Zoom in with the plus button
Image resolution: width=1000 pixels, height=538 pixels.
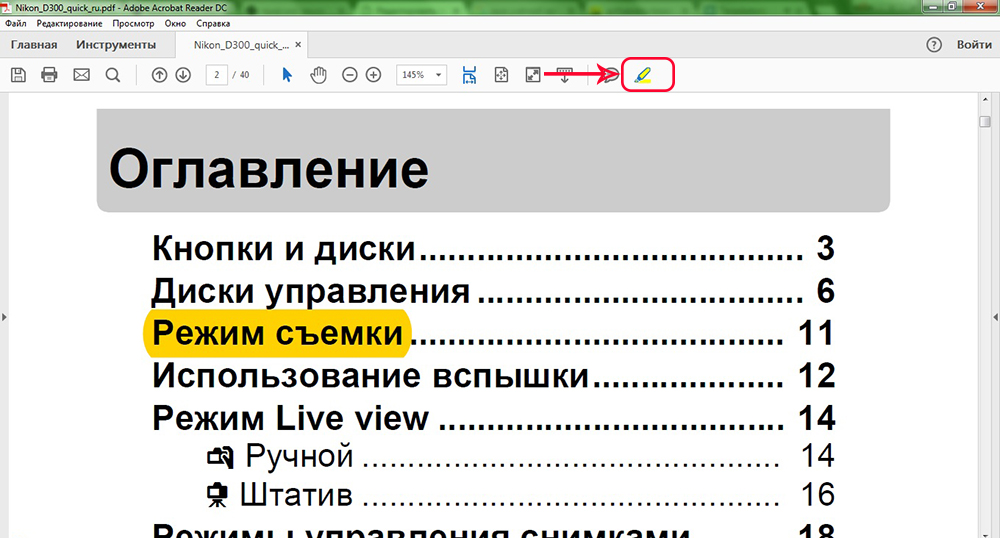373,75
